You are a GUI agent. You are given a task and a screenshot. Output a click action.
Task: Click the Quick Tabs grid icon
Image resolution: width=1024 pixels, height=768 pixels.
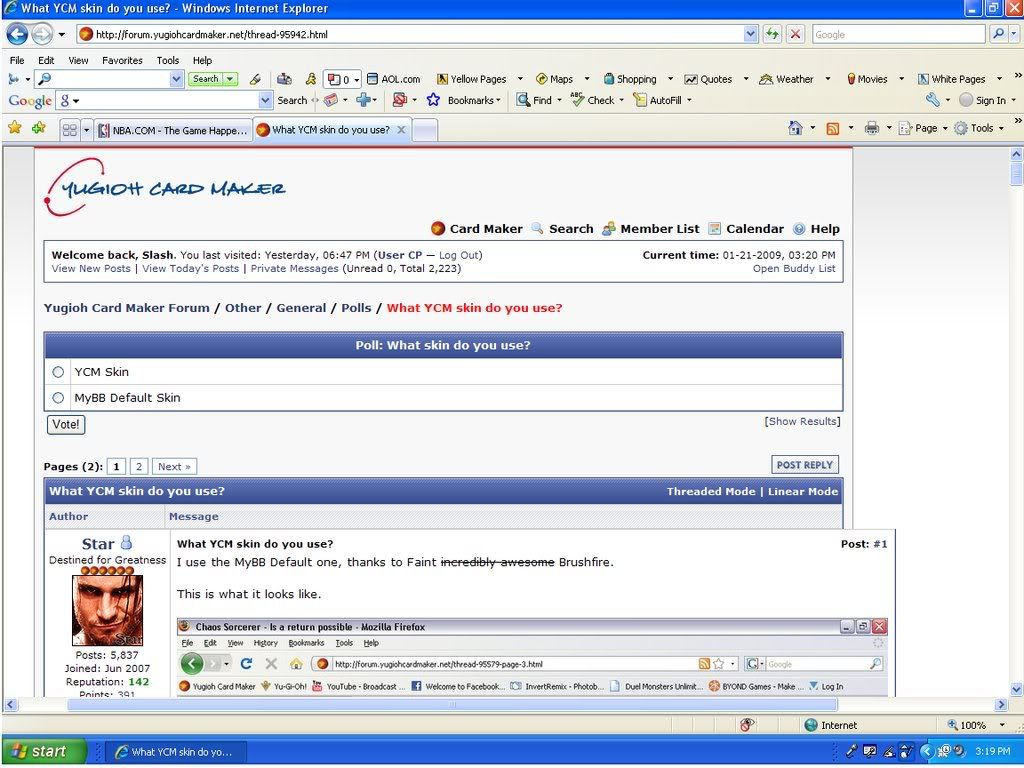point(69,129)
